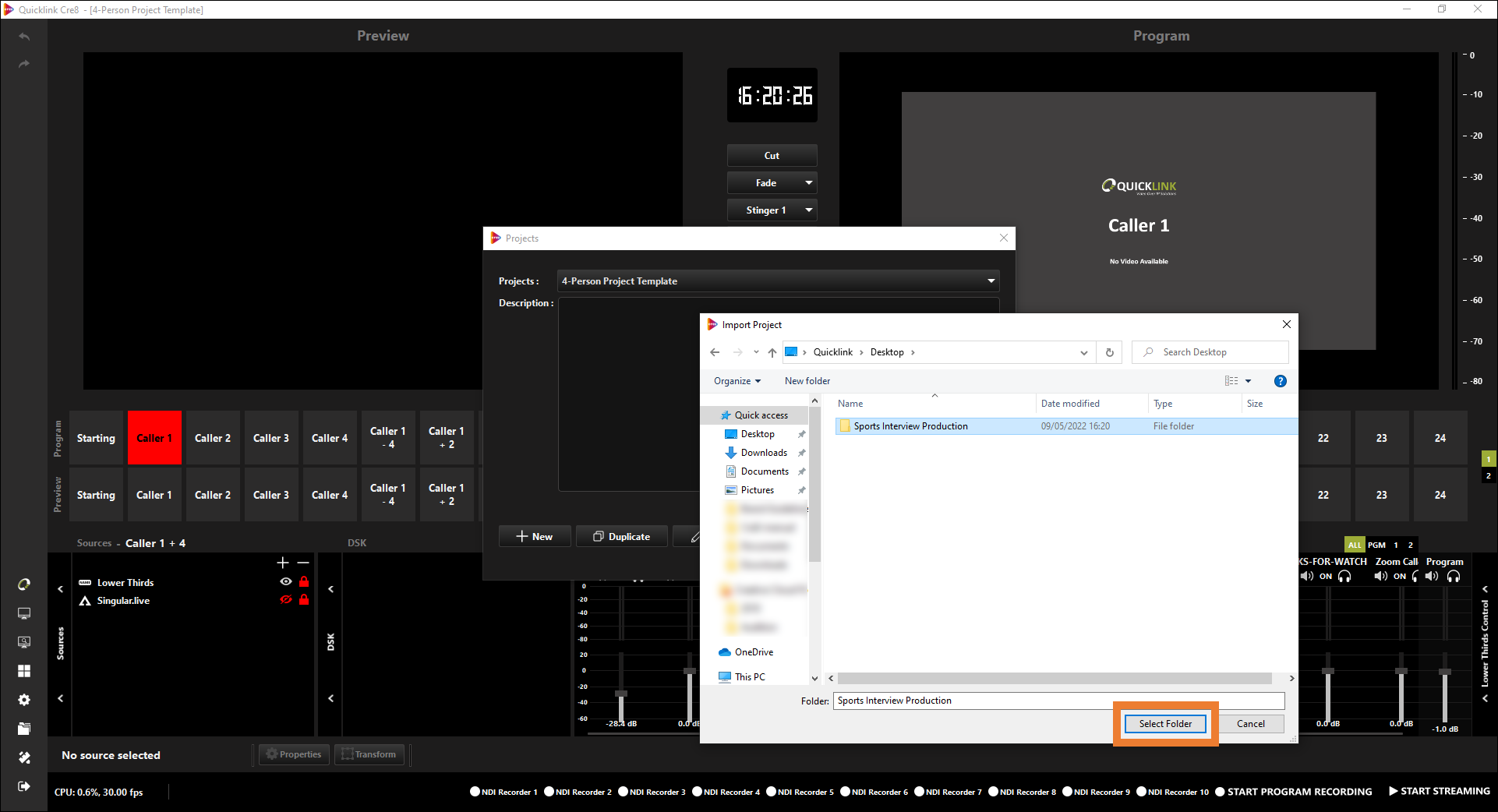Select Caller 1 - 4 in Preview row
The height and width of the screenshot is (812, 1498).
pos(388,495)
